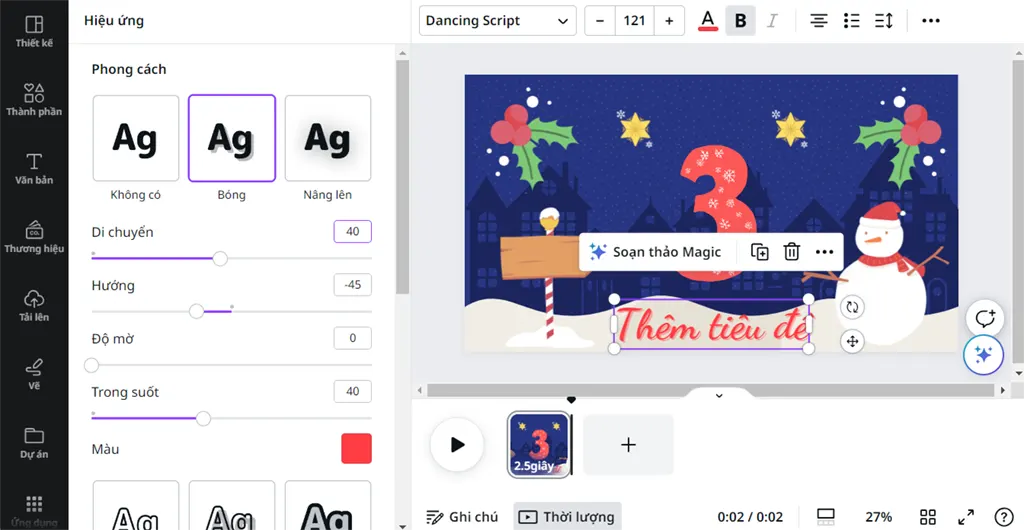Open the Thành phần elements panel

pos(34,100)
